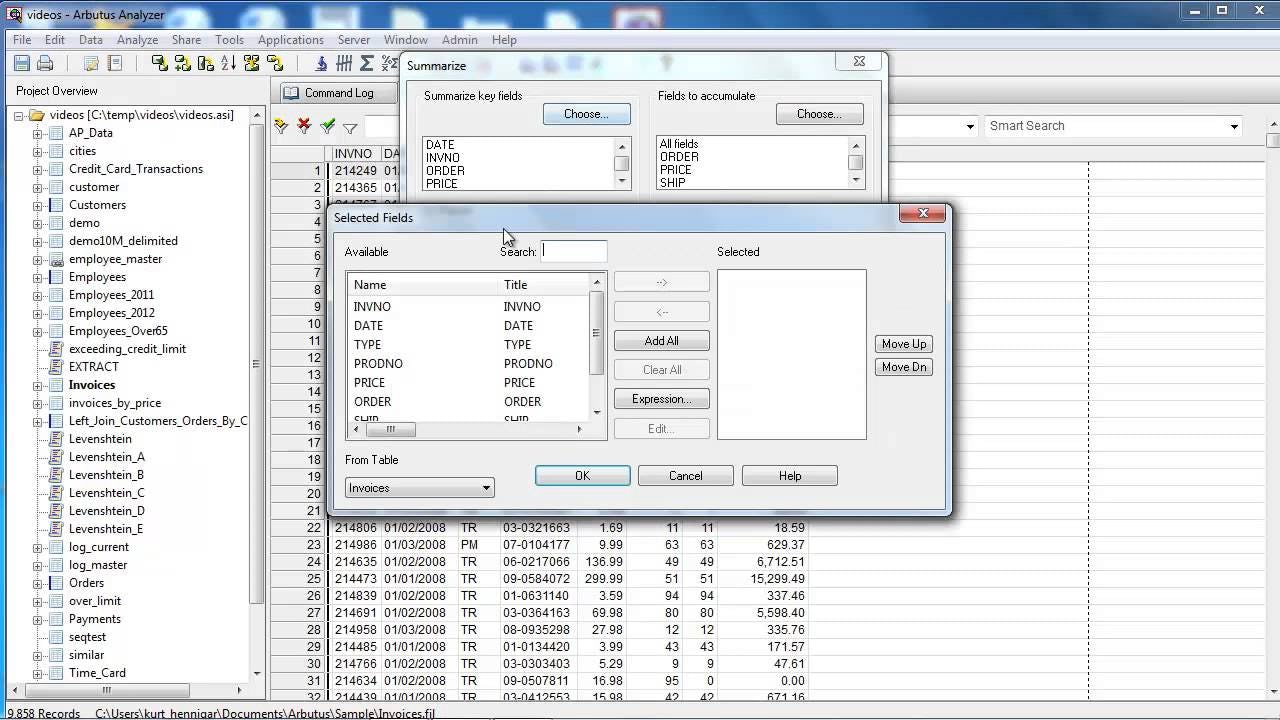Screen dimensions: 1280x720
Task: Click the Print toolbar icon
Action: [45, 63]
